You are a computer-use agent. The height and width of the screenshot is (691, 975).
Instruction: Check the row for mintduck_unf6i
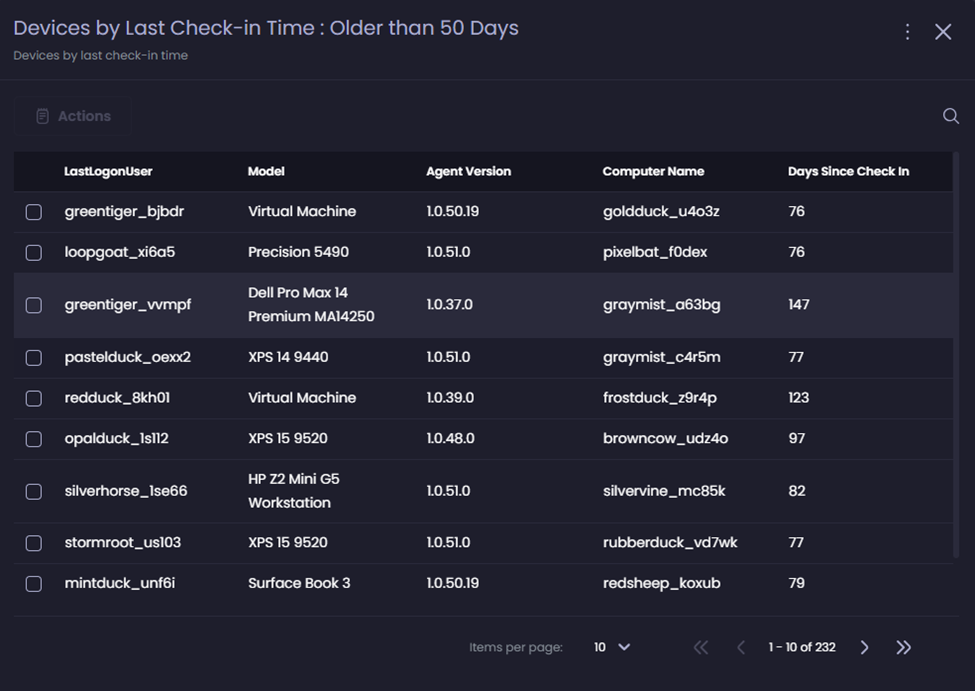click(33, 583)
